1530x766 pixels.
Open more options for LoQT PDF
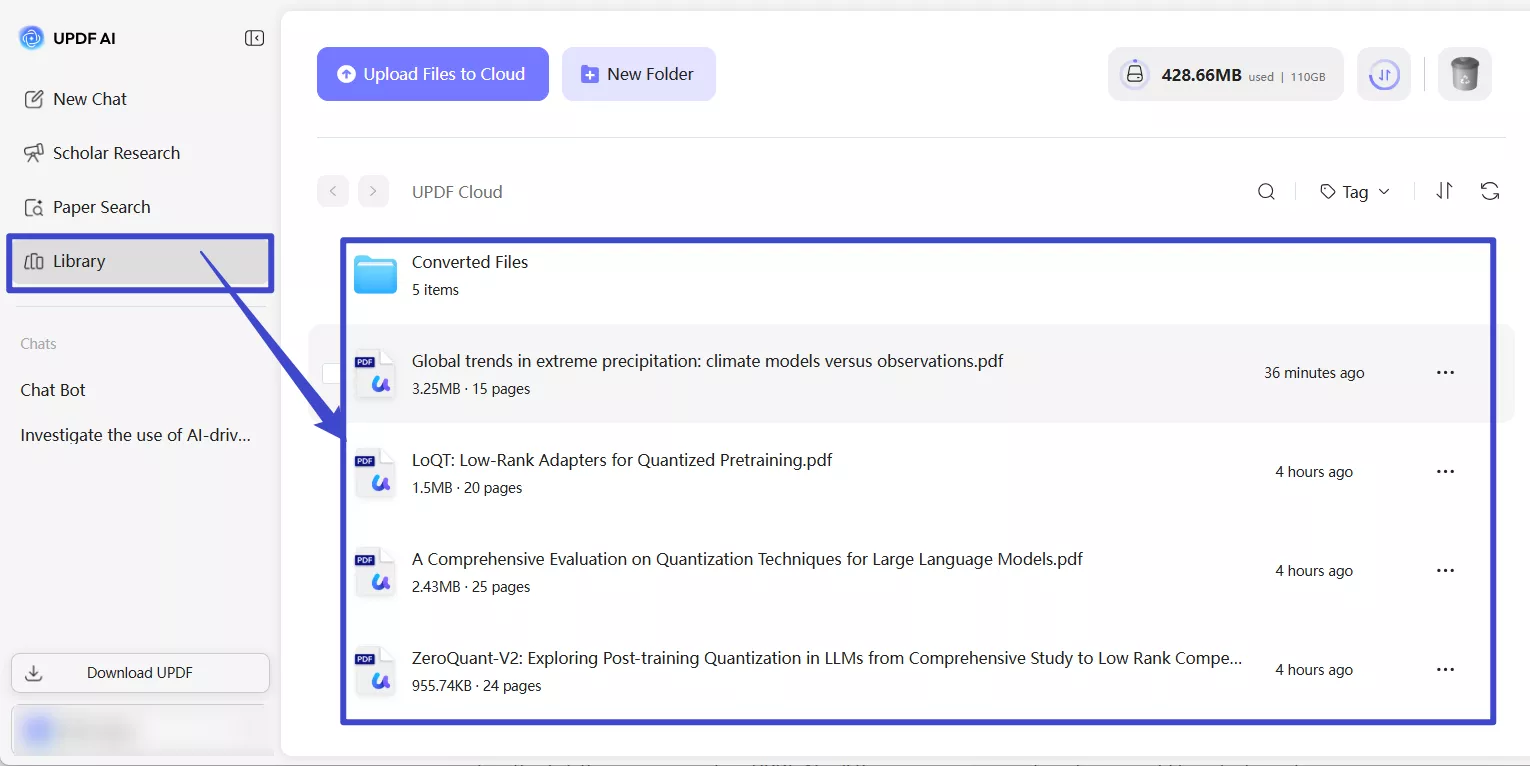(1445, 471)
